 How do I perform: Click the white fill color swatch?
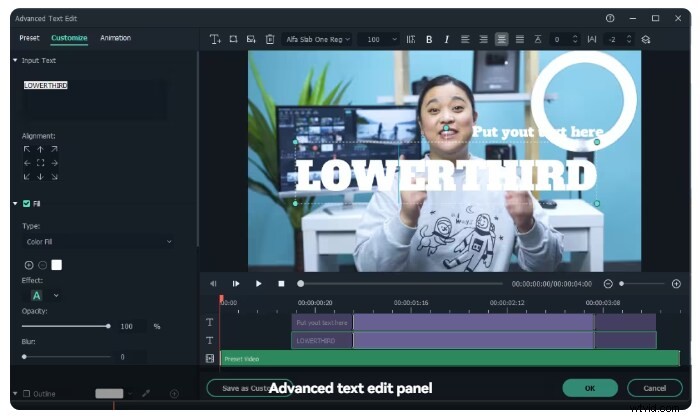57,264
